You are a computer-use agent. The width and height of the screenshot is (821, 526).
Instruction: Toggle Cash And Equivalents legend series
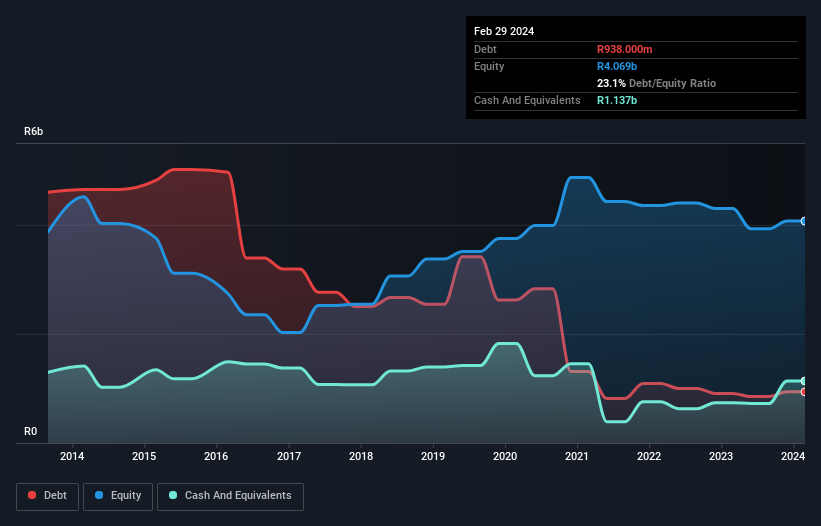click(x=230, y=496)
